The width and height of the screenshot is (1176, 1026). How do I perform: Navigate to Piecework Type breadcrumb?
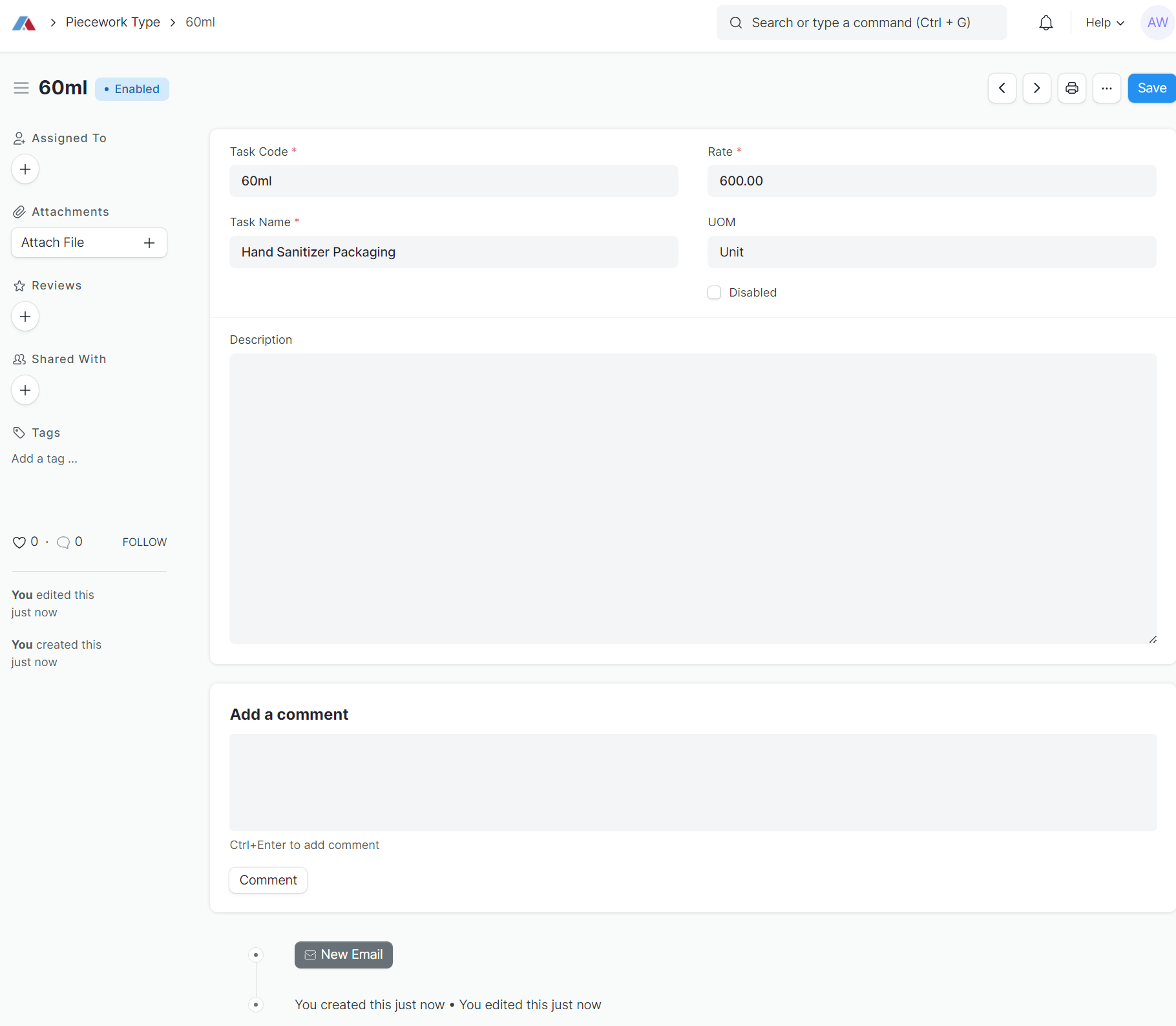point(113,23)
